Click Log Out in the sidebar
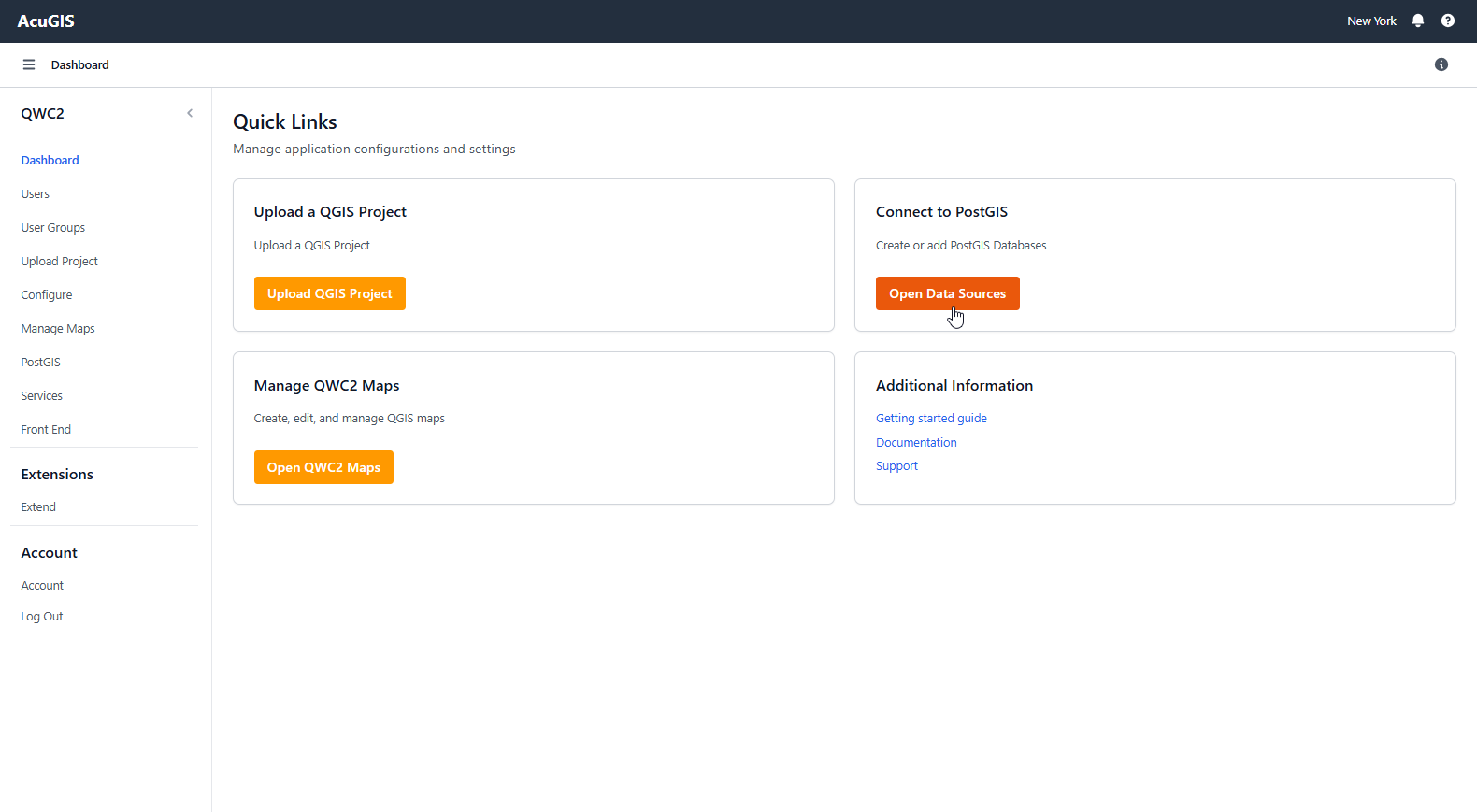The width and height of the screenshot is (1477, 812). pos(42,617)
